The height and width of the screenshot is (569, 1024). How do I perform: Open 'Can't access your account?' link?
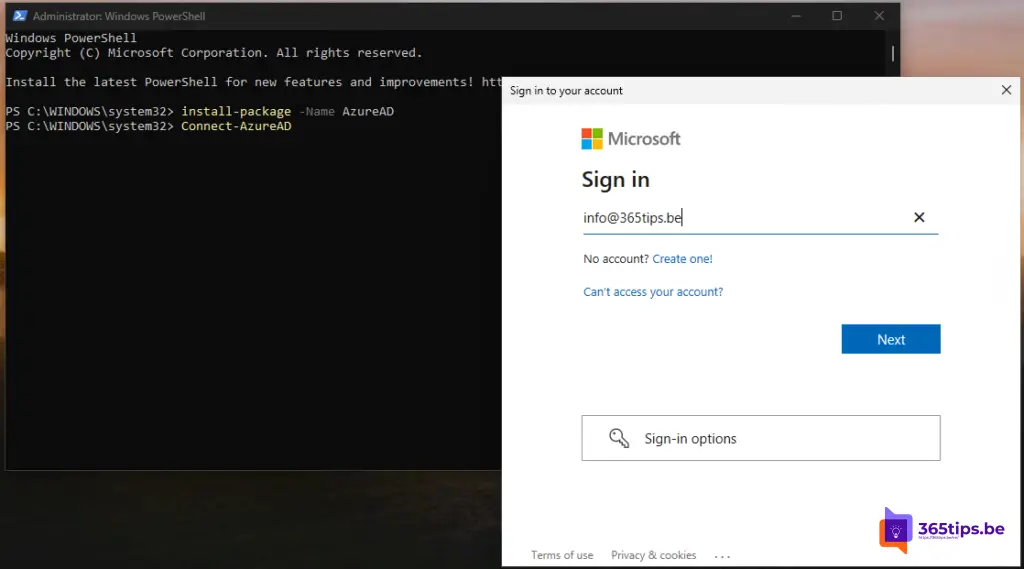point(653,291)
